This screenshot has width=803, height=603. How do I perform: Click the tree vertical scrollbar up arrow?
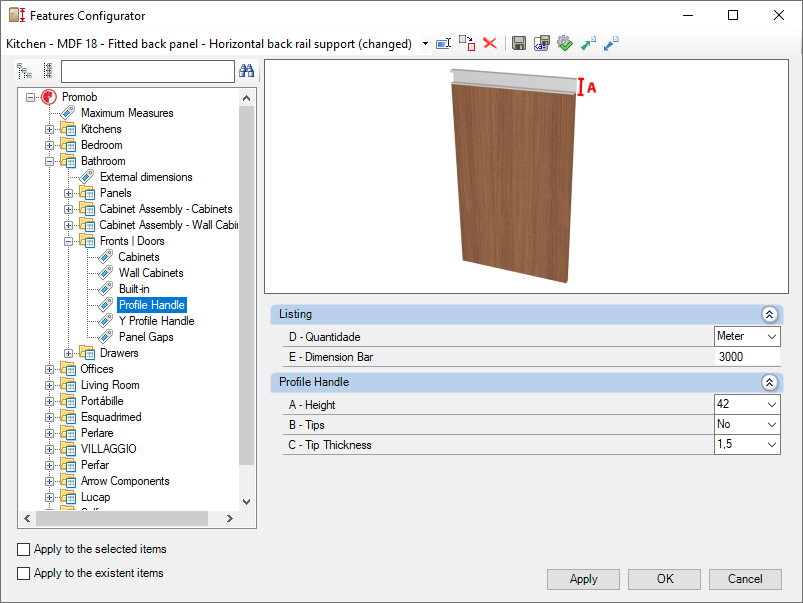pyautogui.click(x=246, y=98)
